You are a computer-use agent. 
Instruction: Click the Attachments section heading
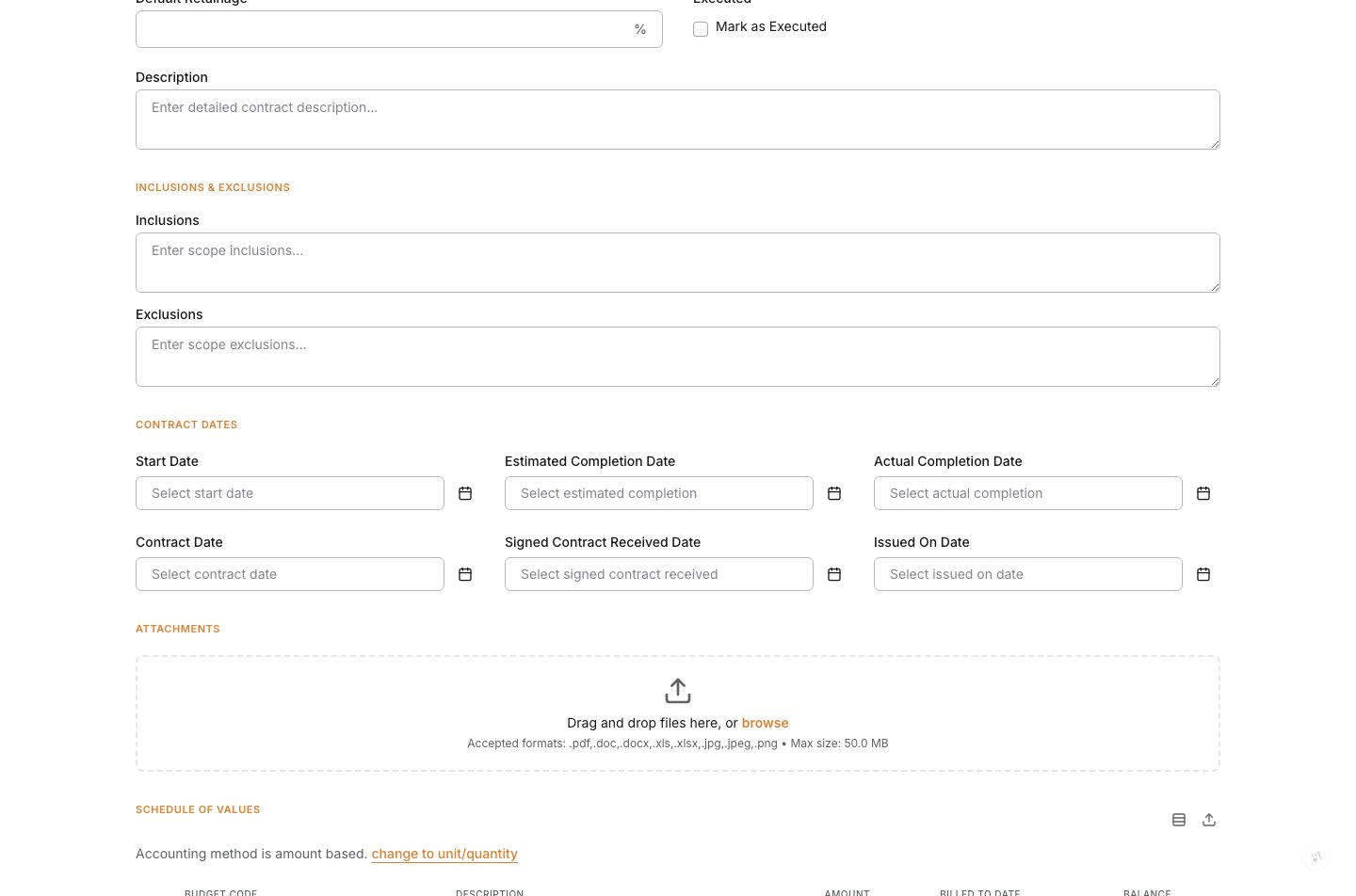click(178, 629)
